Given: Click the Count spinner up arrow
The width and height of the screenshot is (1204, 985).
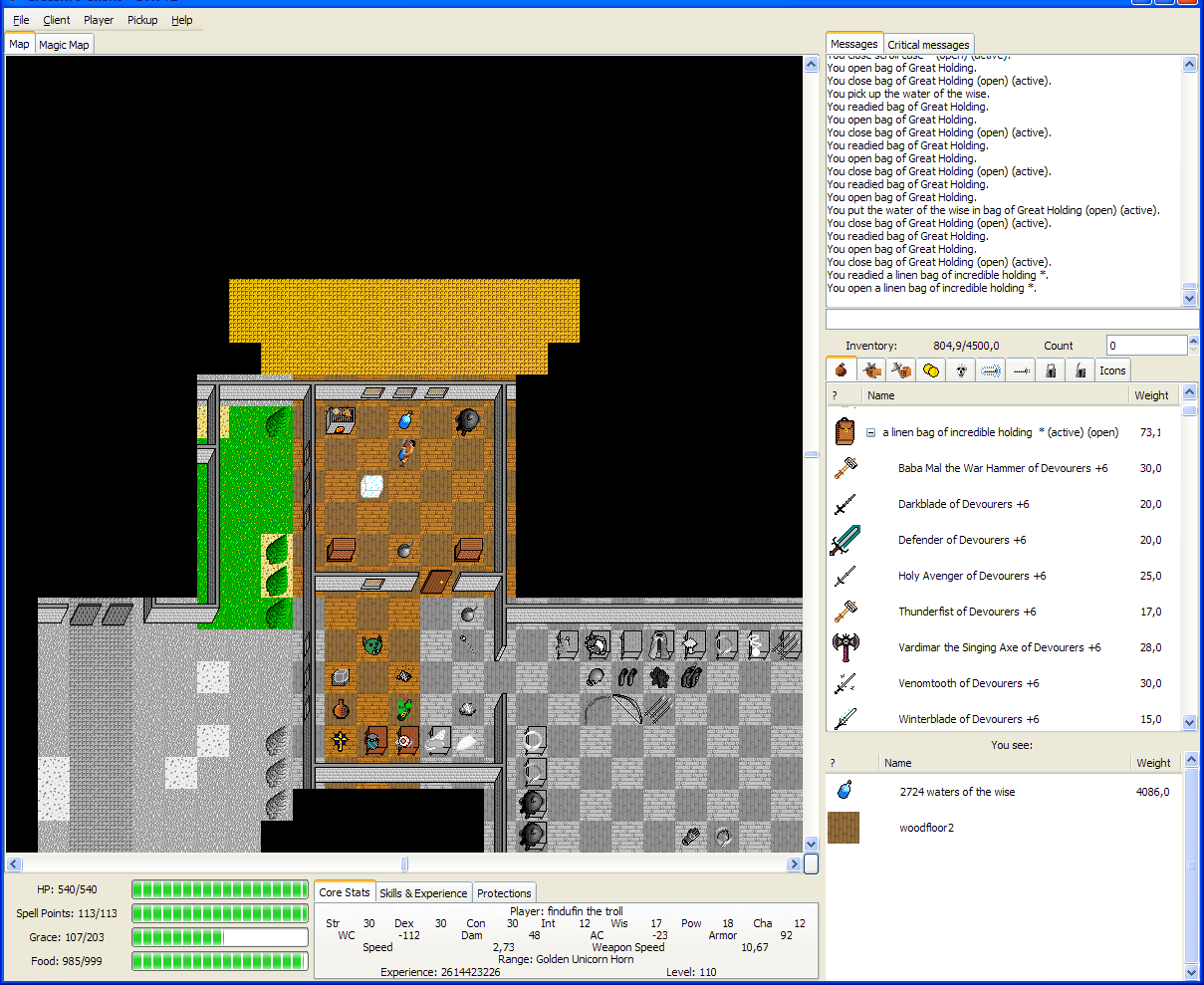Looking at the screenshot, I should 1193,341.
